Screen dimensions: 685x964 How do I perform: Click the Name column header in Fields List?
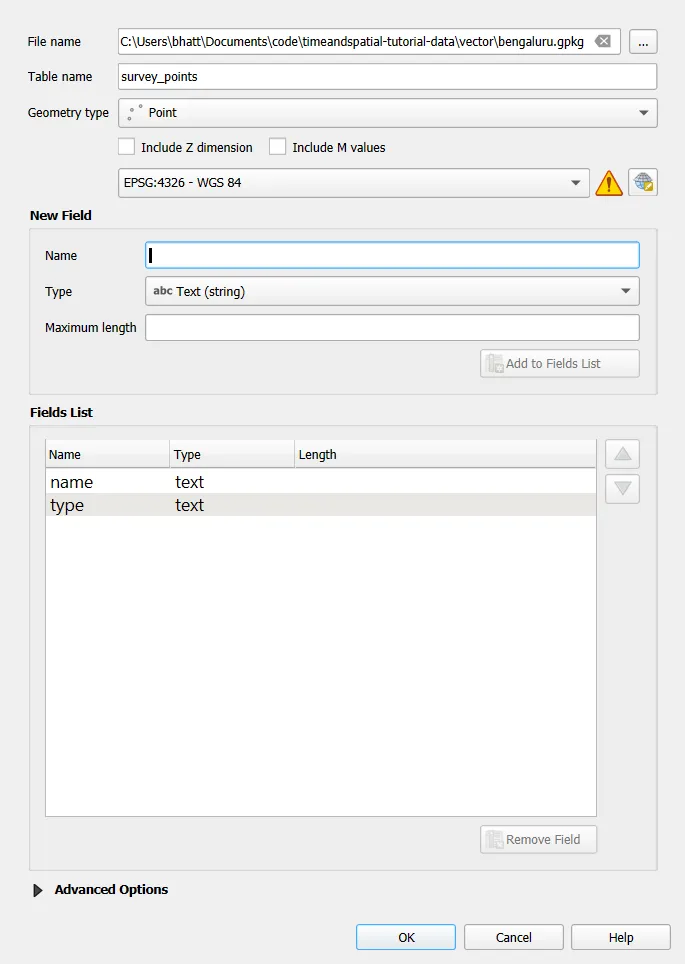point(108,454)
